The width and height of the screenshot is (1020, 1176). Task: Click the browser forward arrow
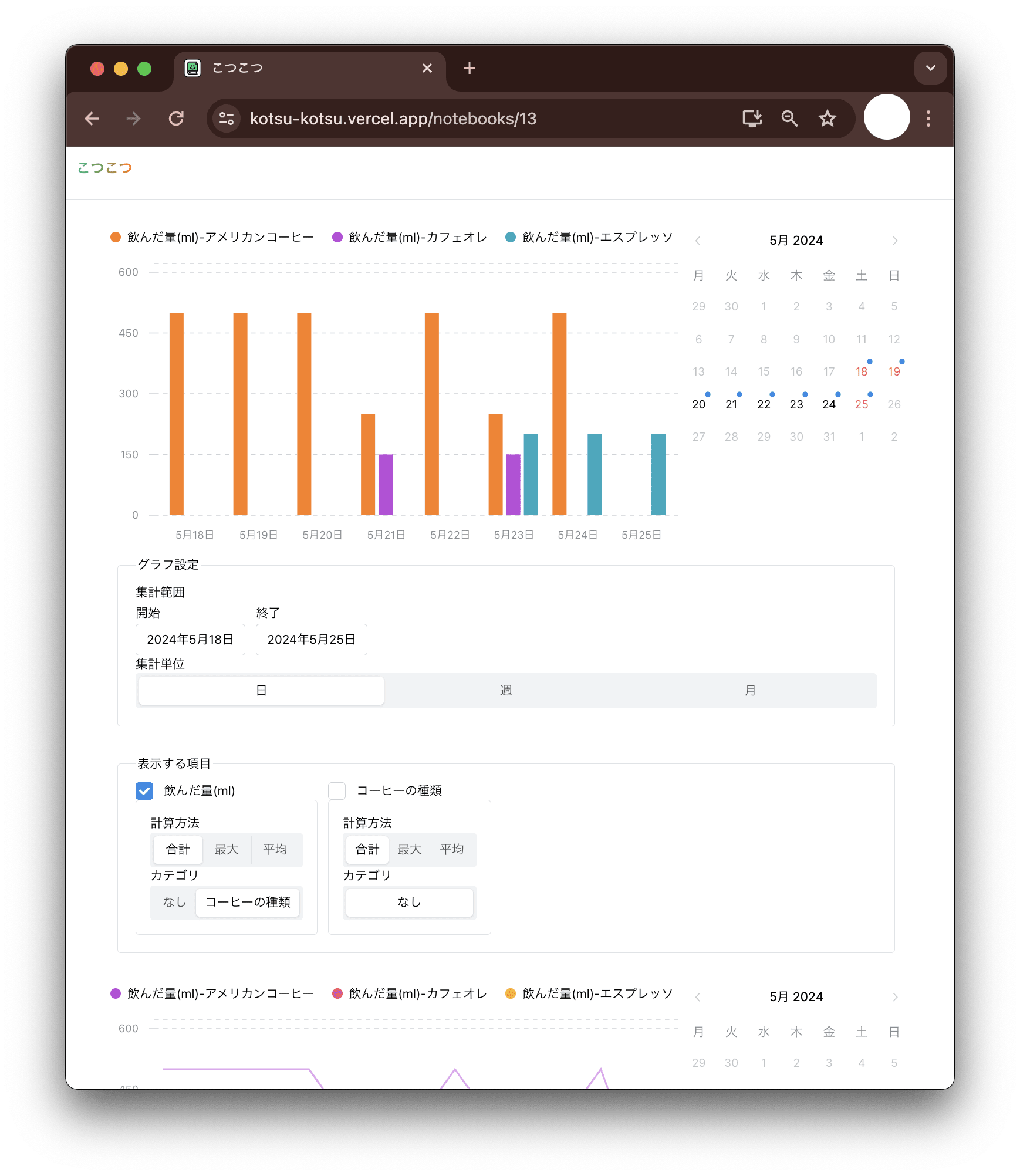pyautogui.click(x=134, y=119)
